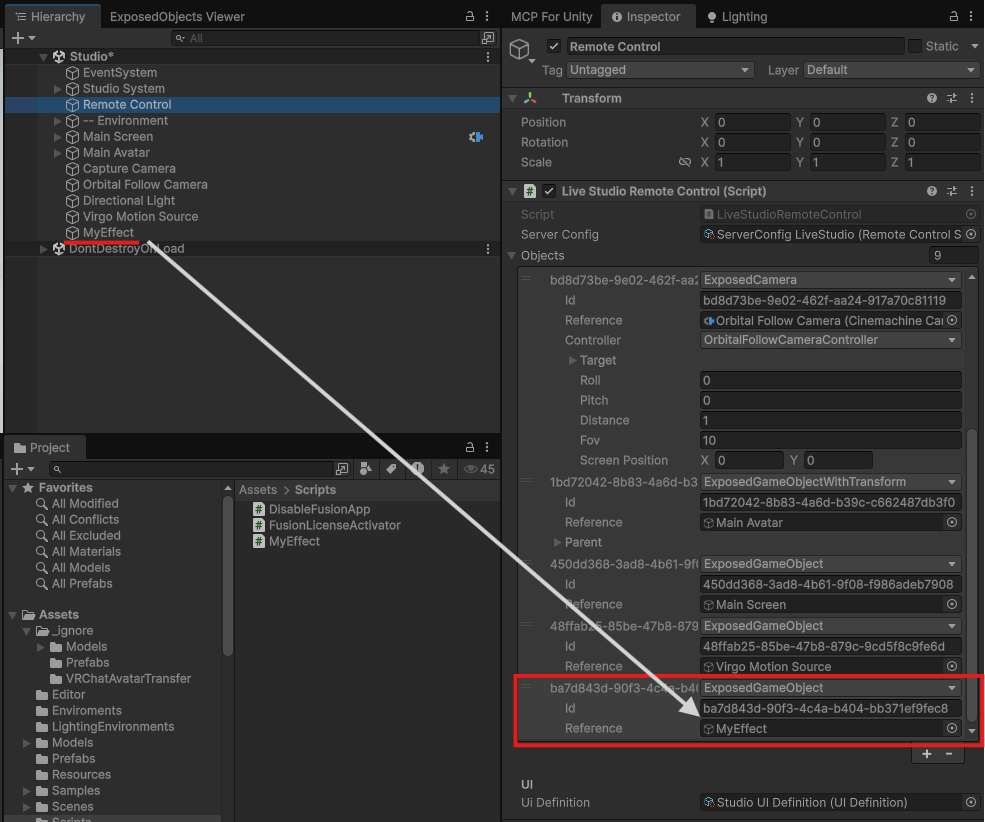The width and height of the screenshot is (985, 822).
Task: Open Scripts breadcrumb in Project path
Action: point(315,490)
